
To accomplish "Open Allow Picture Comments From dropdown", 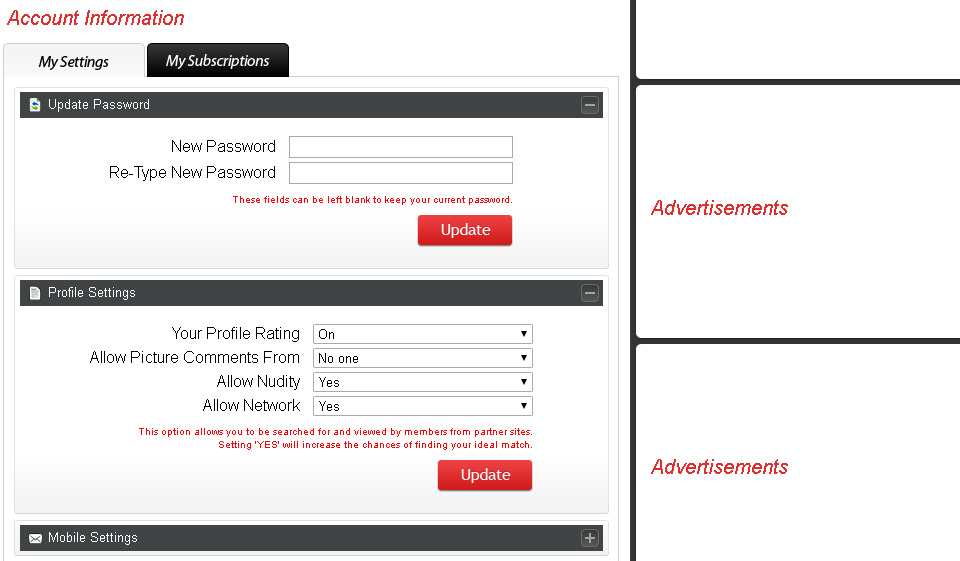I will (x=422, y=358).
